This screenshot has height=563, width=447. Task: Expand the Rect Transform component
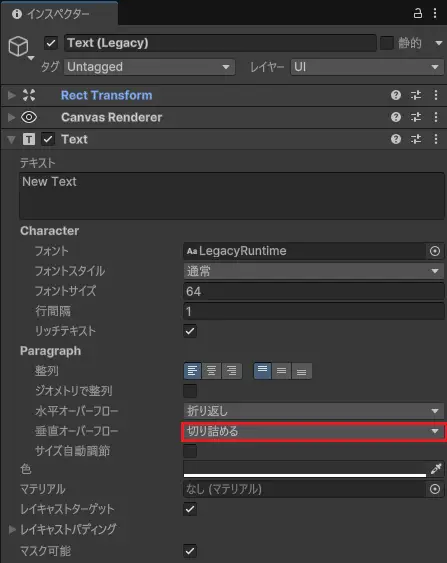pyautogui.click(x=12, y=95)
